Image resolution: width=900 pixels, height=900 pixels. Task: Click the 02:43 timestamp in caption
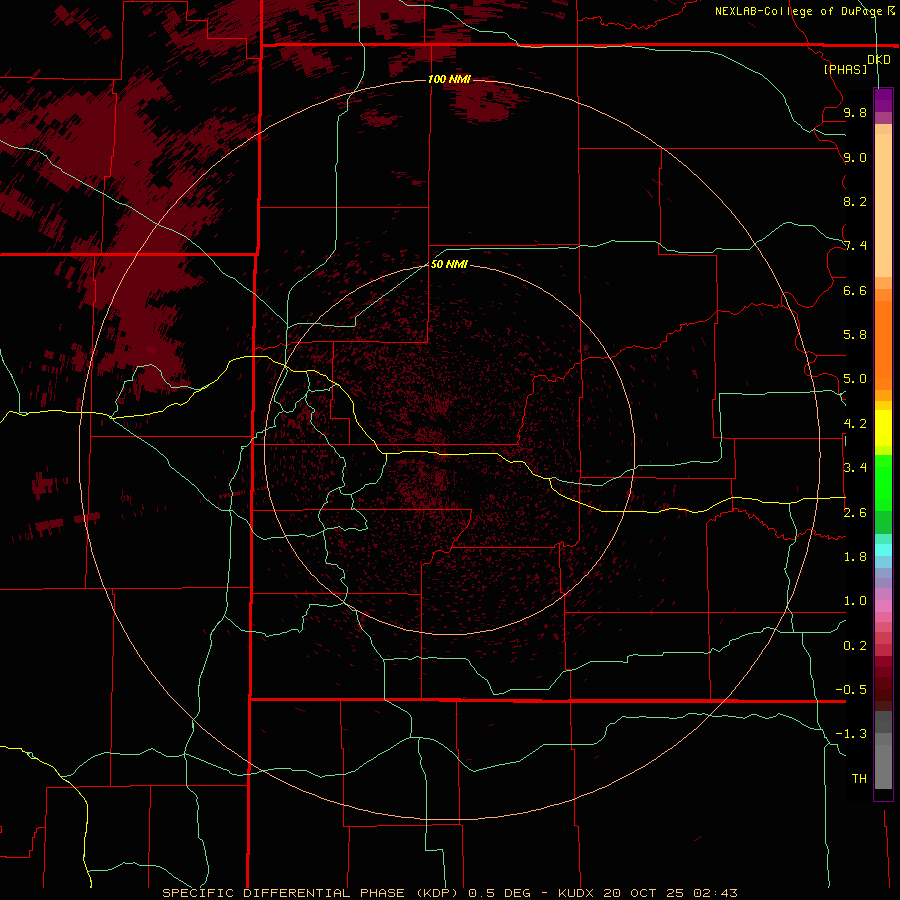pyautogui.click(x=715, y=893)
